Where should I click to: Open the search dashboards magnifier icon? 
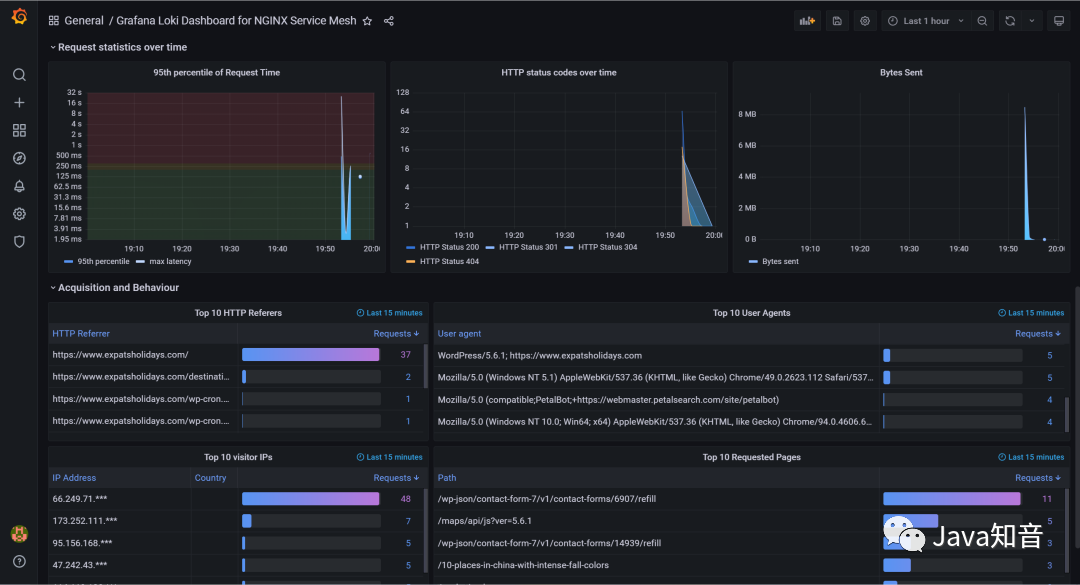coord(19,74)
